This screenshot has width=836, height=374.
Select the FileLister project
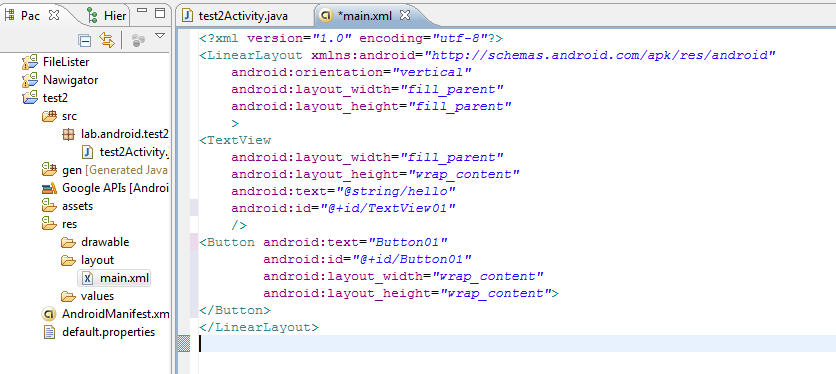[x=66, y=62]
